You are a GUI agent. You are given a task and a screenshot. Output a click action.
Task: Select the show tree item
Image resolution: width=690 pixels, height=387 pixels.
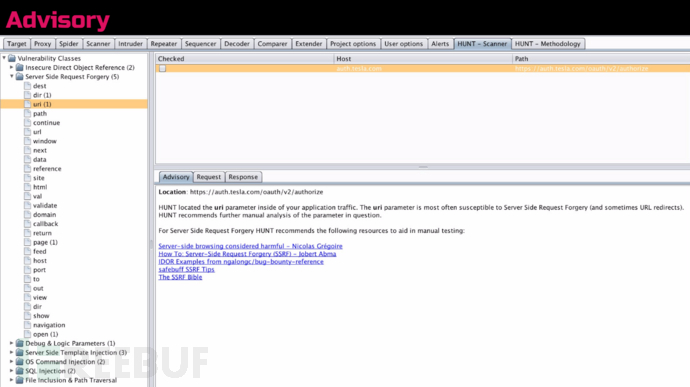click(x=41, y=316)
